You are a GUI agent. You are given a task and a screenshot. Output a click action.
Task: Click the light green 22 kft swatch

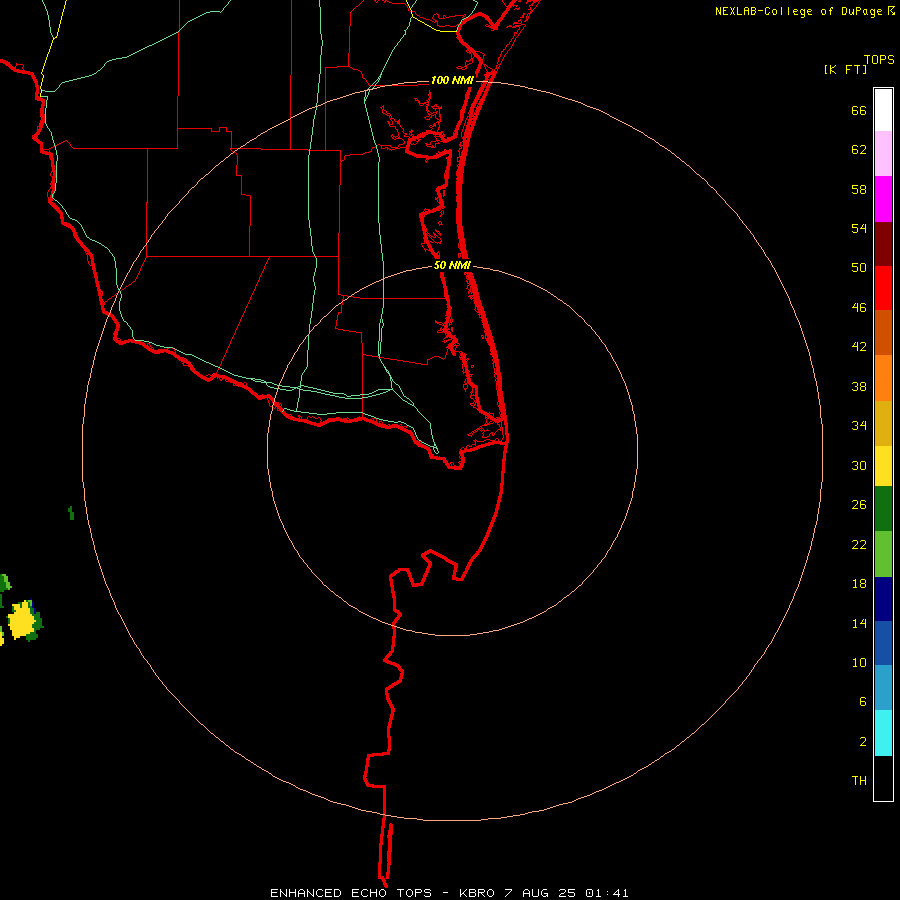pos(883,554)
